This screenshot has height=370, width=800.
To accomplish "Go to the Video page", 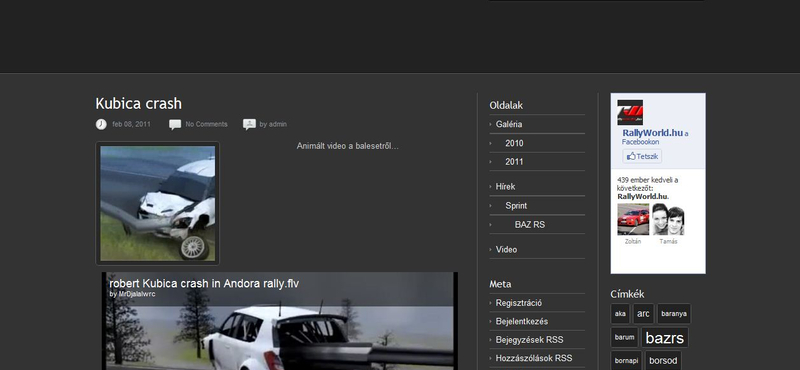I will 506,250.
